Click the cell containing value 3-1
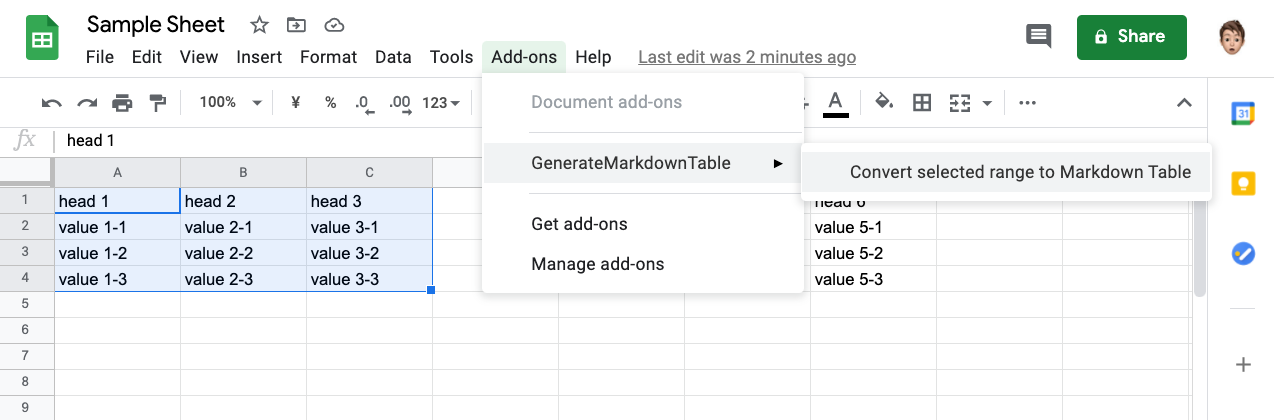This screenshot has height=420, width=1274. (369, 227)
